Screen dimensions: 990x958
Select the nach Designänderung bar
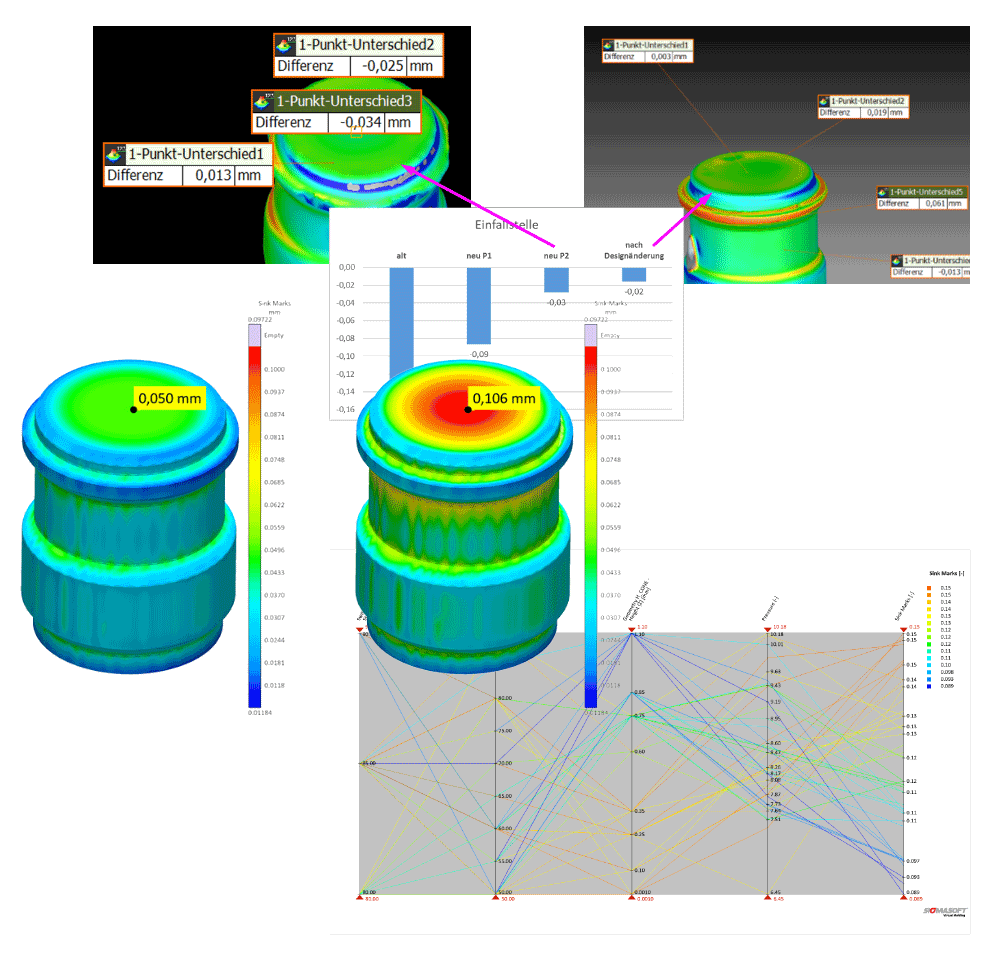(x=633, y=274)
